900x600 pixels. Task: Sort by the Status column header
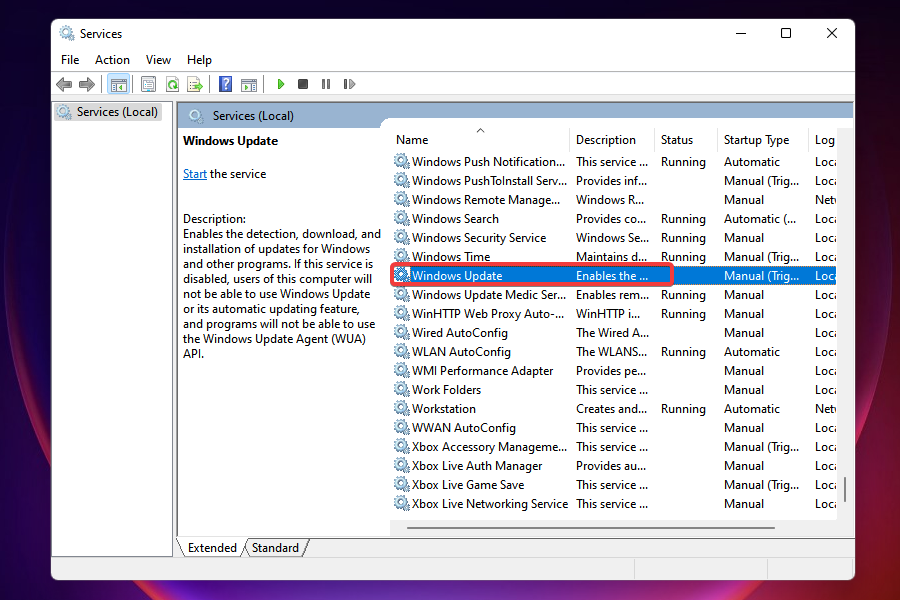point(685,140)
